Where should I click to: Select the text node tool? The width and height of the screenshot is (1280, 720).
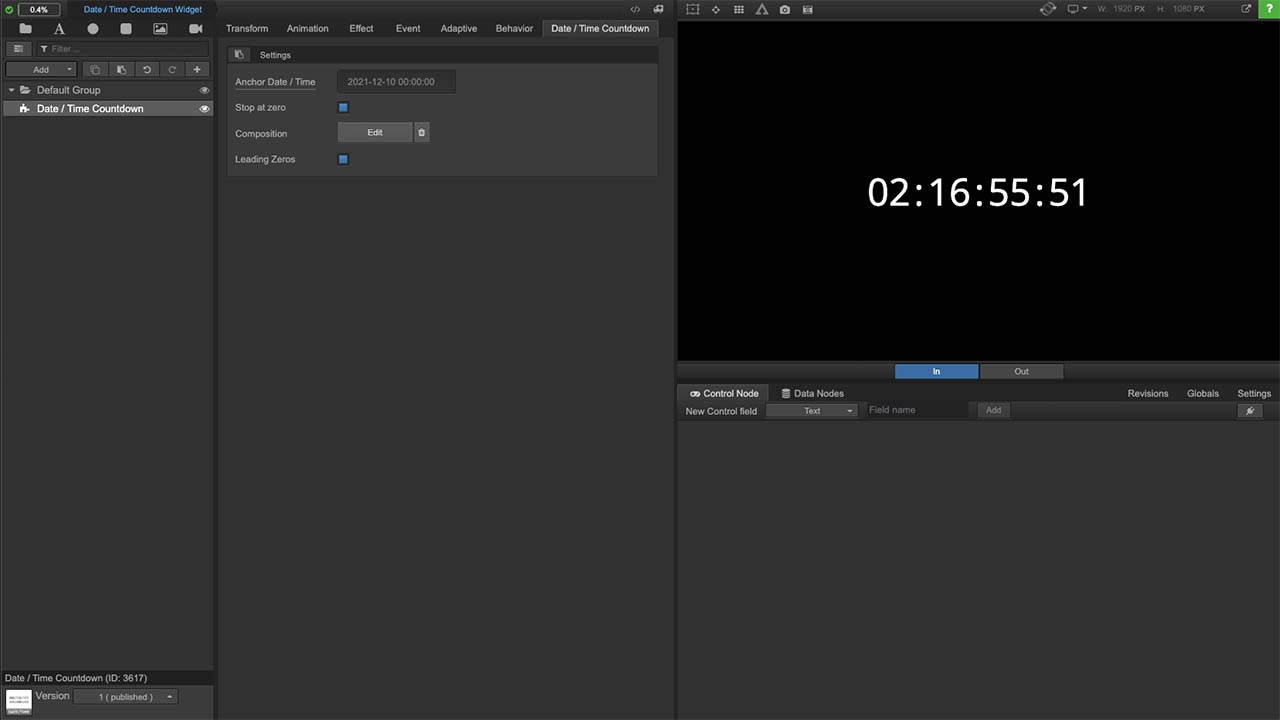coord(59,29)
